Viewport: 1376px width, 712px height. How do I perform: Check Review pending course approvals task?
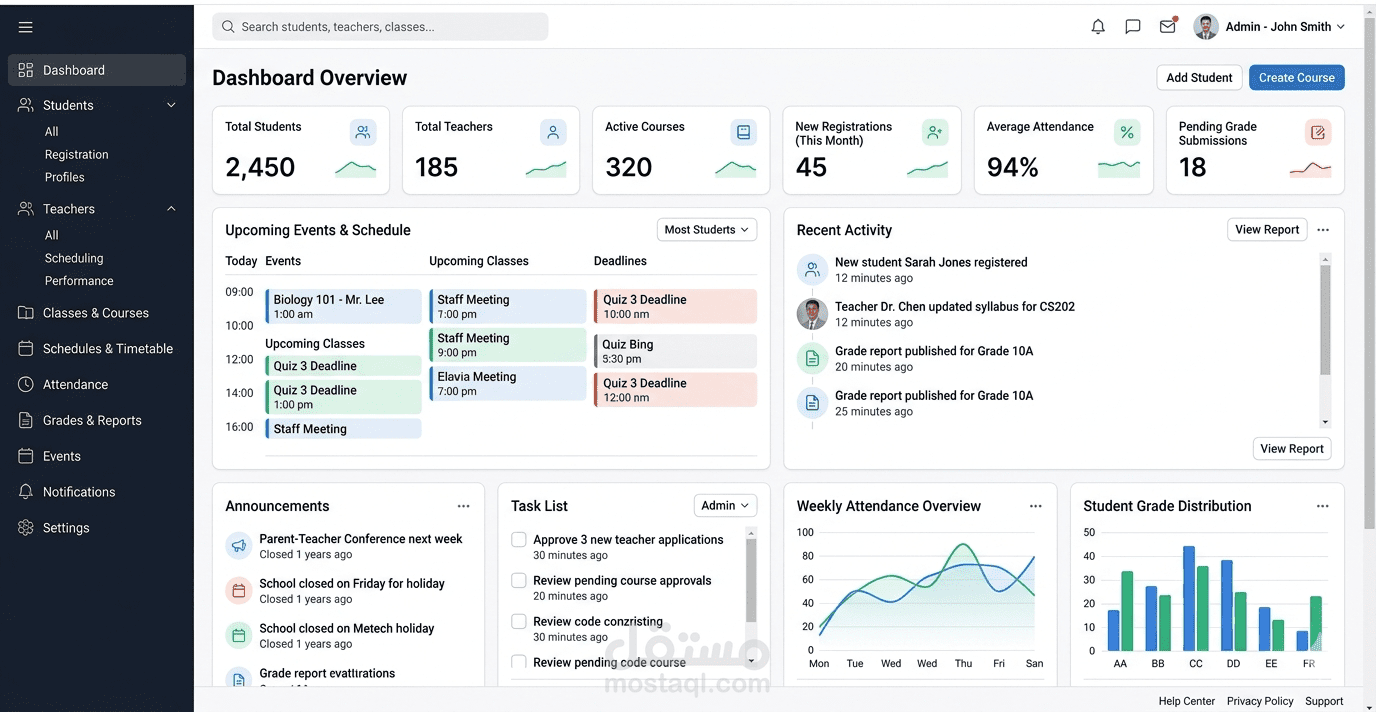point(519,581)
